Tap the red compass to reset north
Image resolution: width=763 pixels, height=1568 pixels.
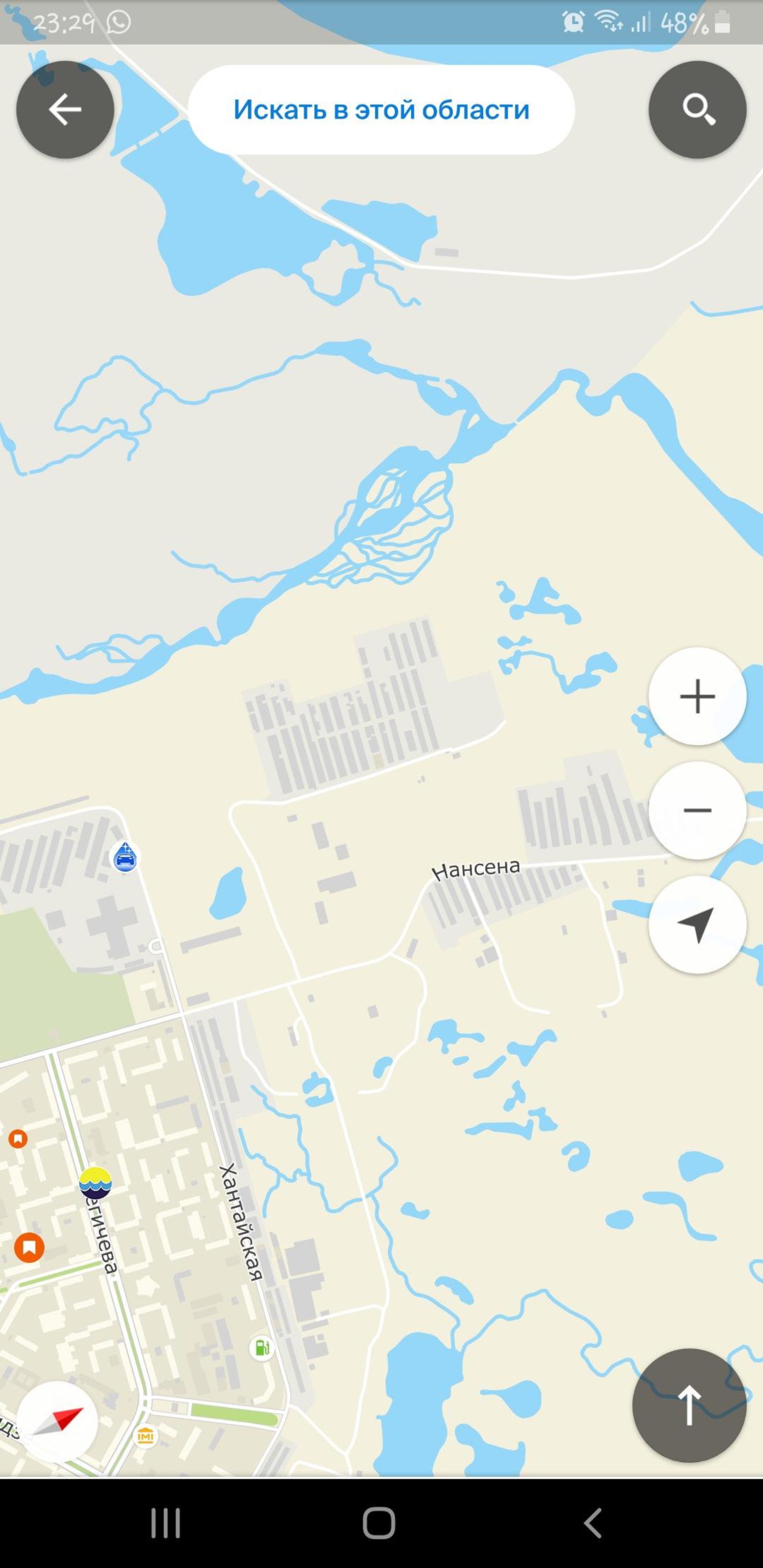coord(57,1423)
